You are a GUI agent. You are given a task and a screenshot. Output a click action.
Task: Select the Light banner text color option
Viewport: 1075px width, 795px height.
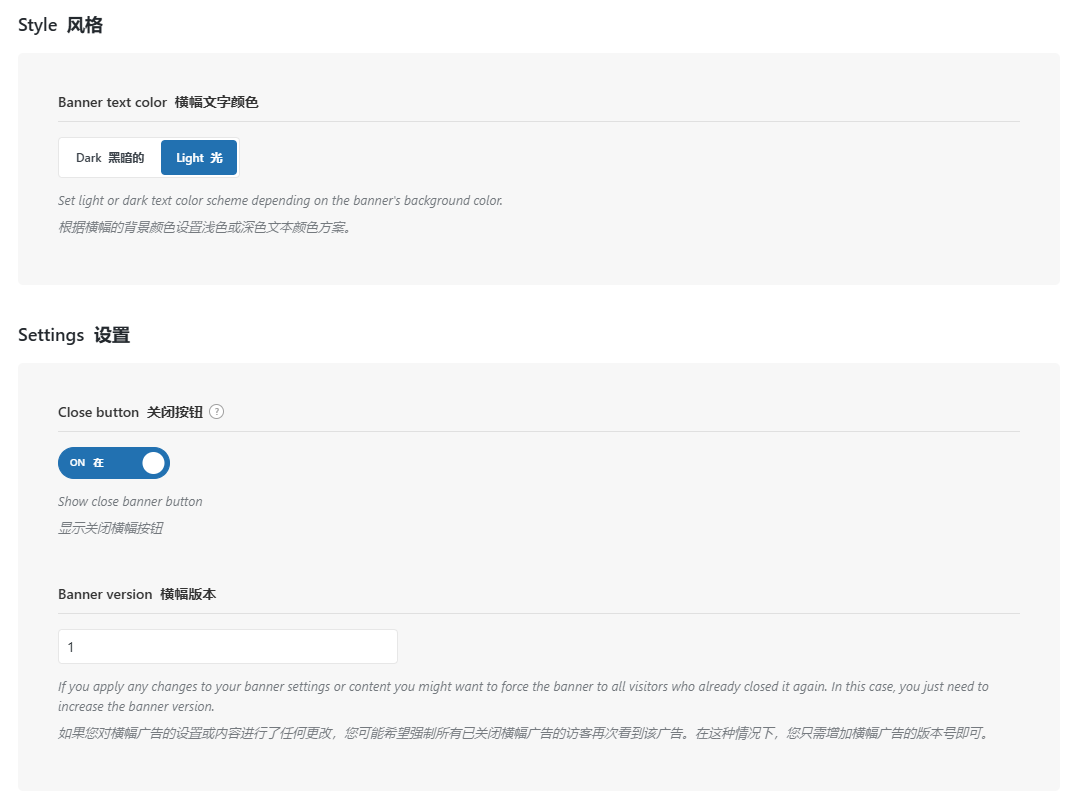tap(199, 158)
